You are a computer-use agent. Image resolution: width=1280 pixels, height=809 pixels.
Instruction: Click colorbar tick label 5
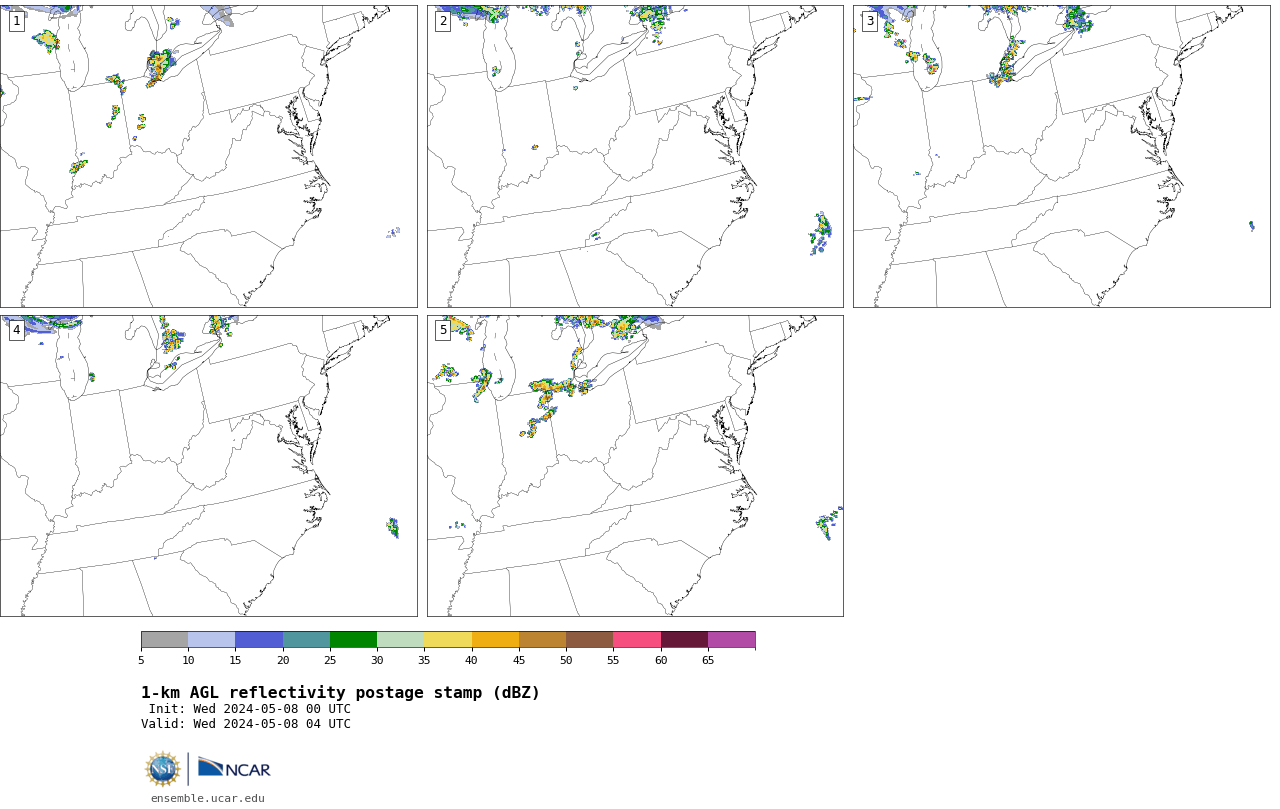[x=141, y=660]
